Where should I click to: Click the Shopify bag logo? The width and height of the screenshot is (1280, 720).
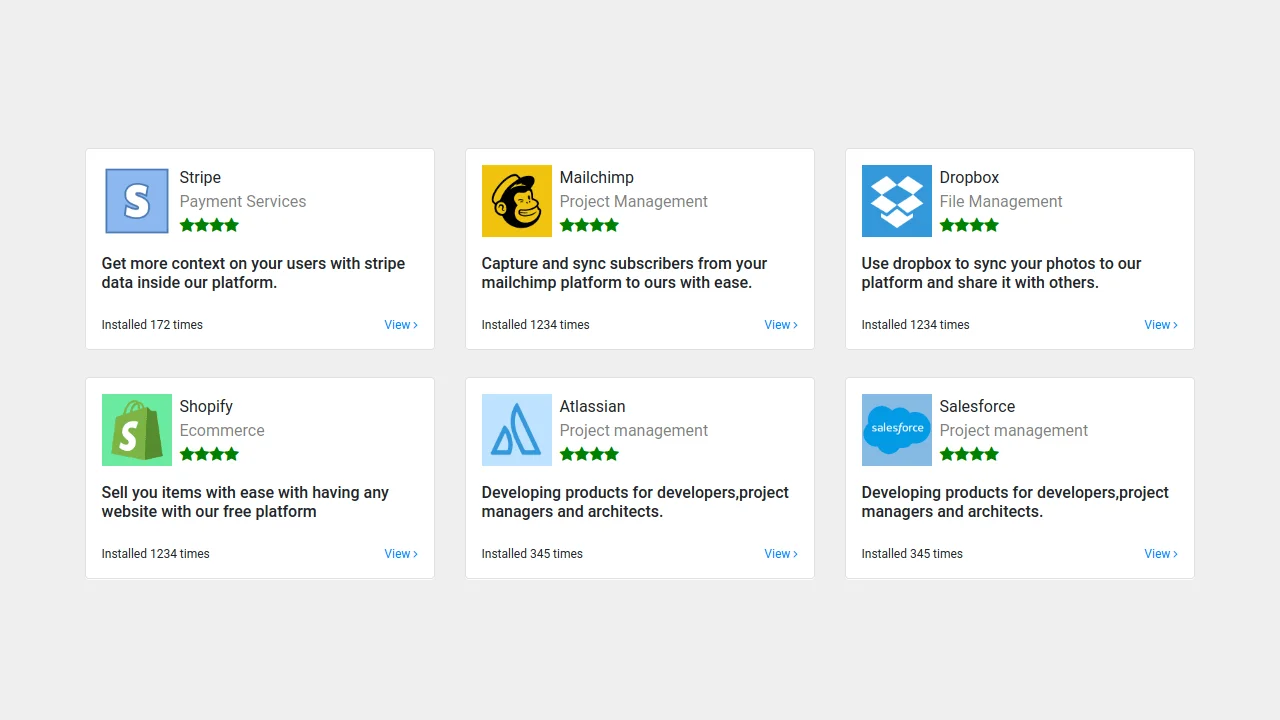click(136, 429)
